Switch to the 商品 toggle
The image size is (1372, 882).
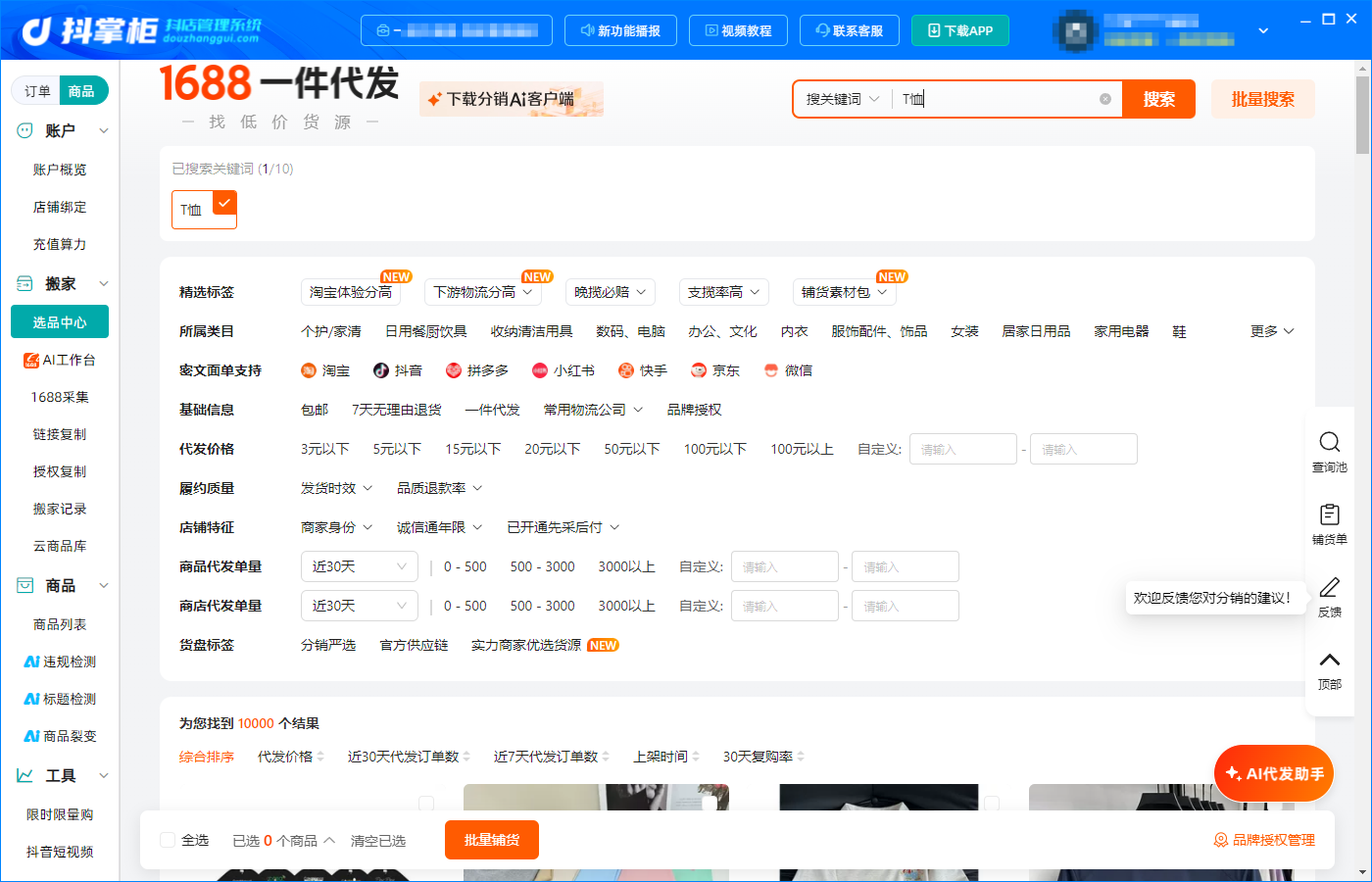point(82,91)
